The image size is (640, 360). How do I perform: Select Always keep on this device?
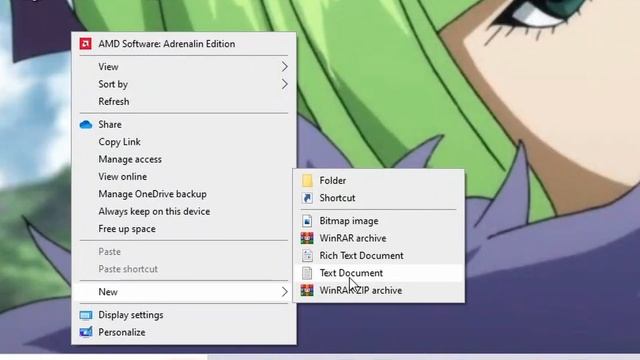click(x=184, y=211)
